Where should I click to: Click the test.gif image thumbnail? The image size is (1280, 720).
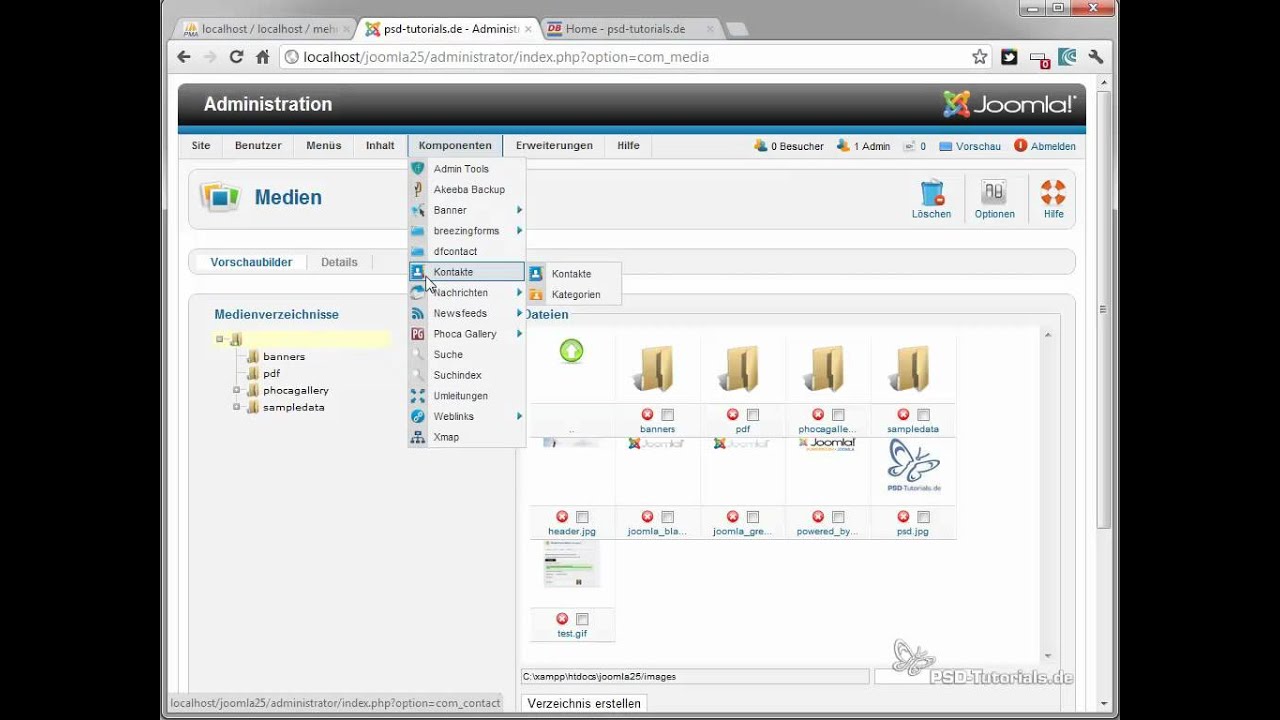pyautogui.click(x=572, y=564)
